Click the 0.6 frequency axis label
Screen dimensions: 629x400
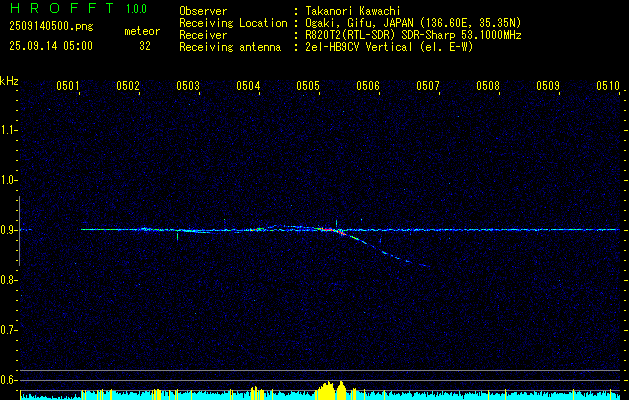click(8, 380)
